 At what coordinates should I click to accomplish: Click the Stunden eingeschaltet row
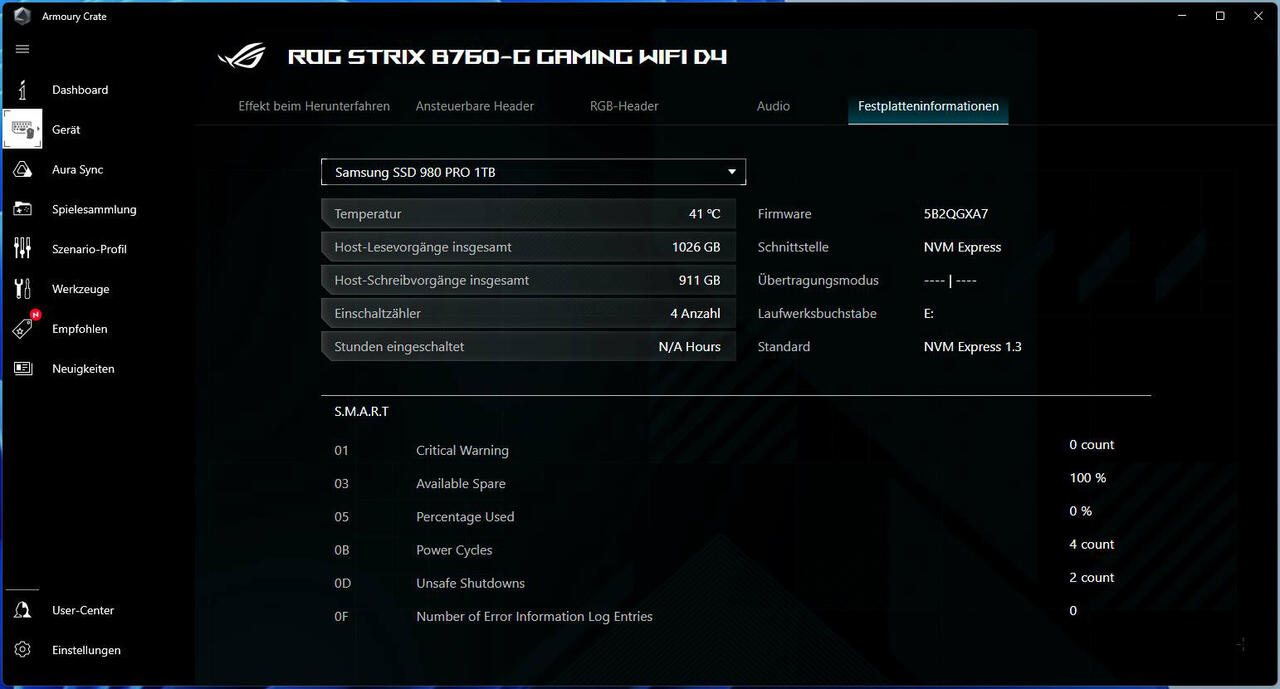click(x=528, y=346)
